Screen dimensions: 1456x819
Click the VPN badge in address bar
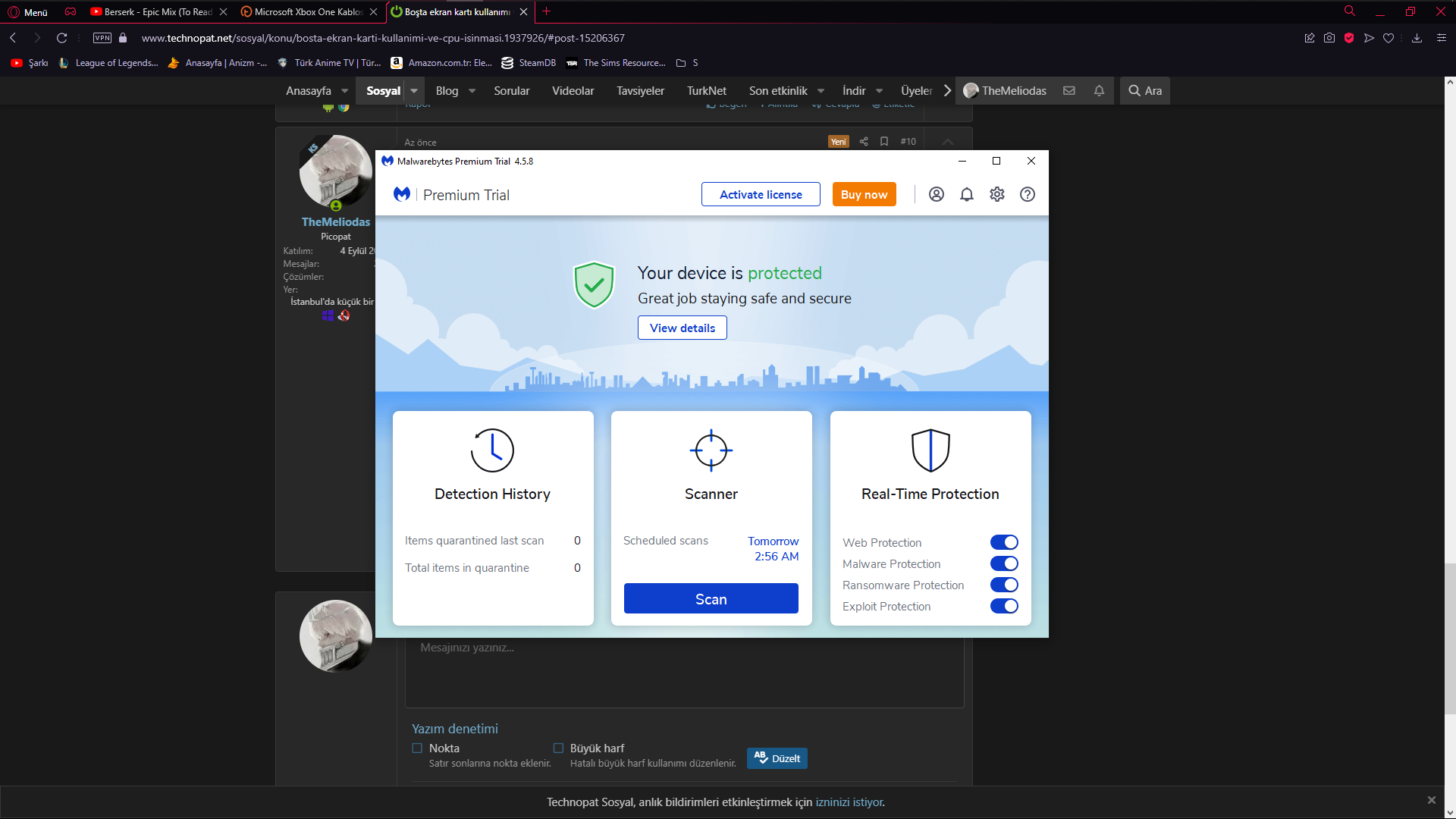[102, 38]
